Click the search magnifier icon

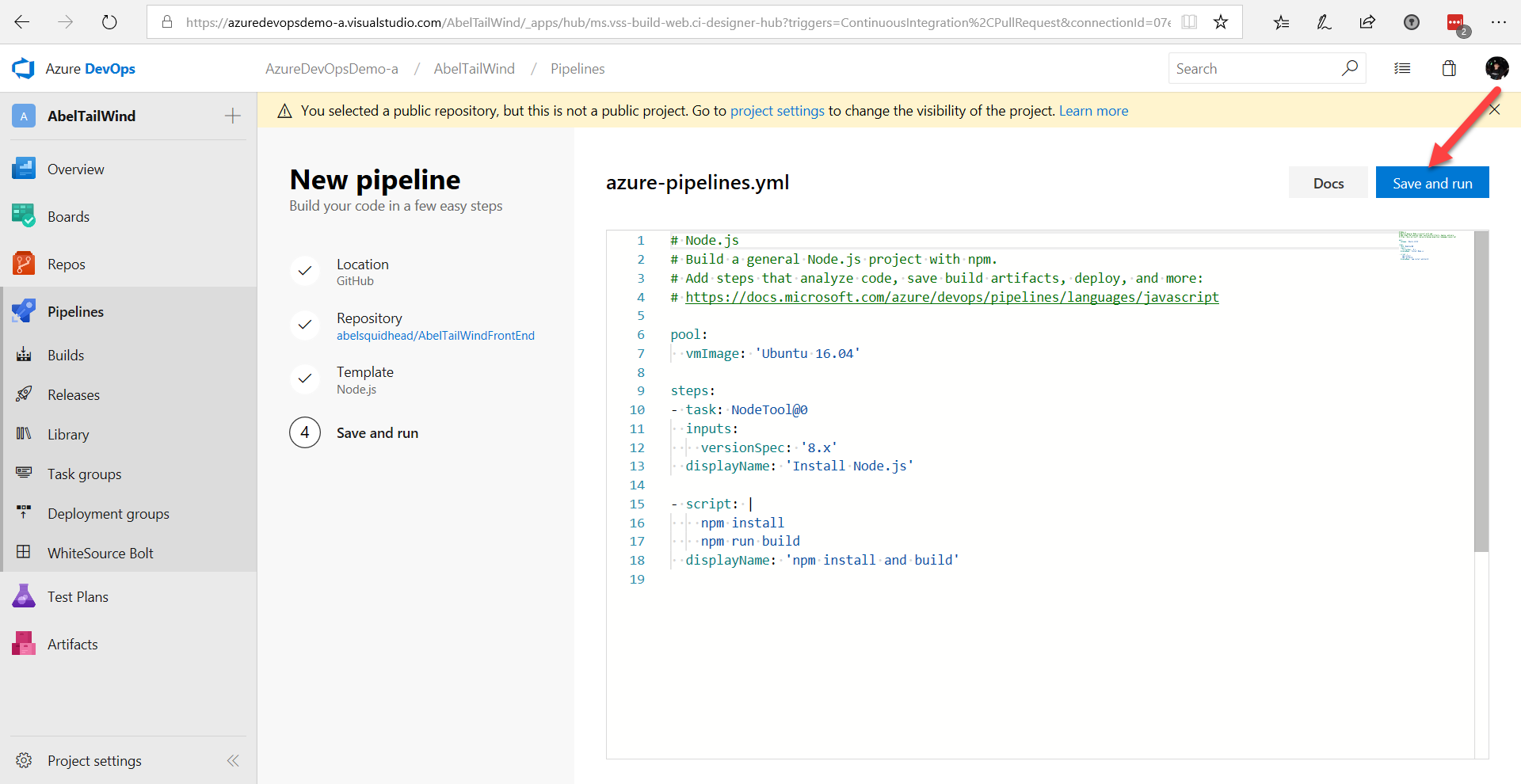pos(1350,68)
